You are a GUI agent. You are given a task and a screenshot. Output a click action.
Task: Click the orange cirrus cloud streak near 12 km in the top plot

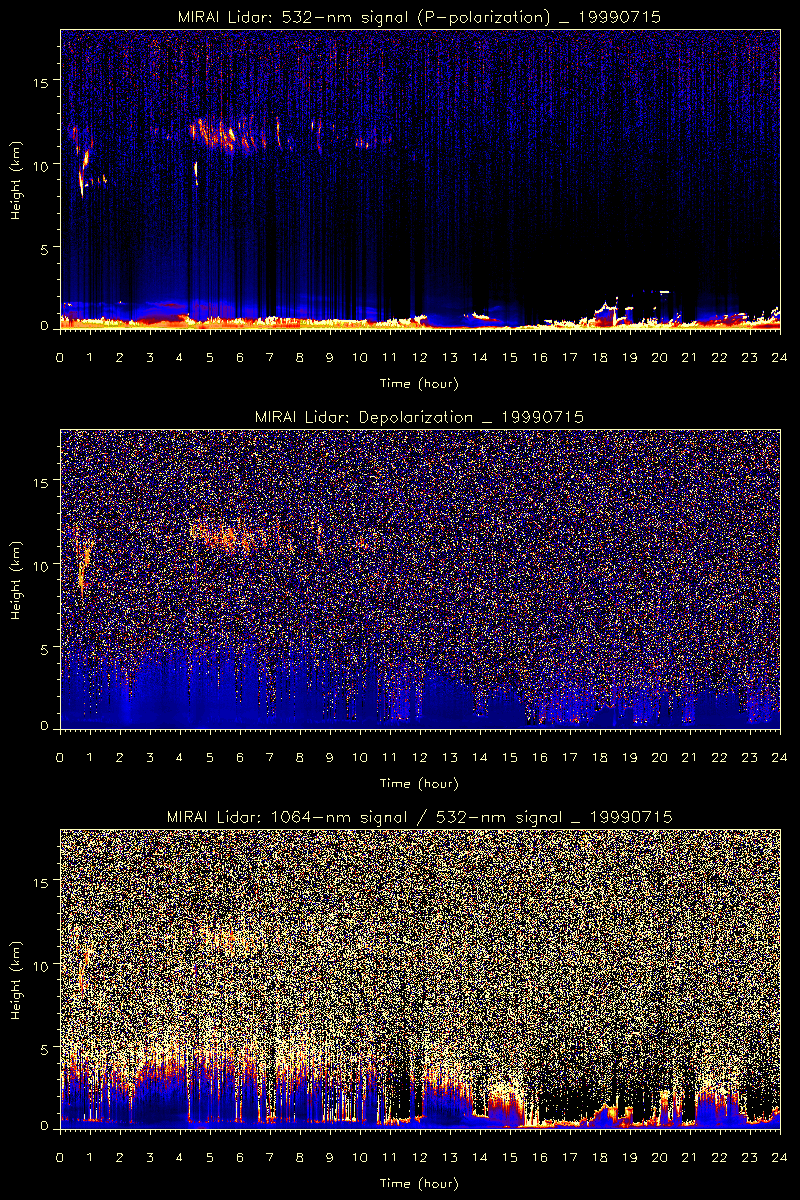pyautogui.click(x=225, y=133)
